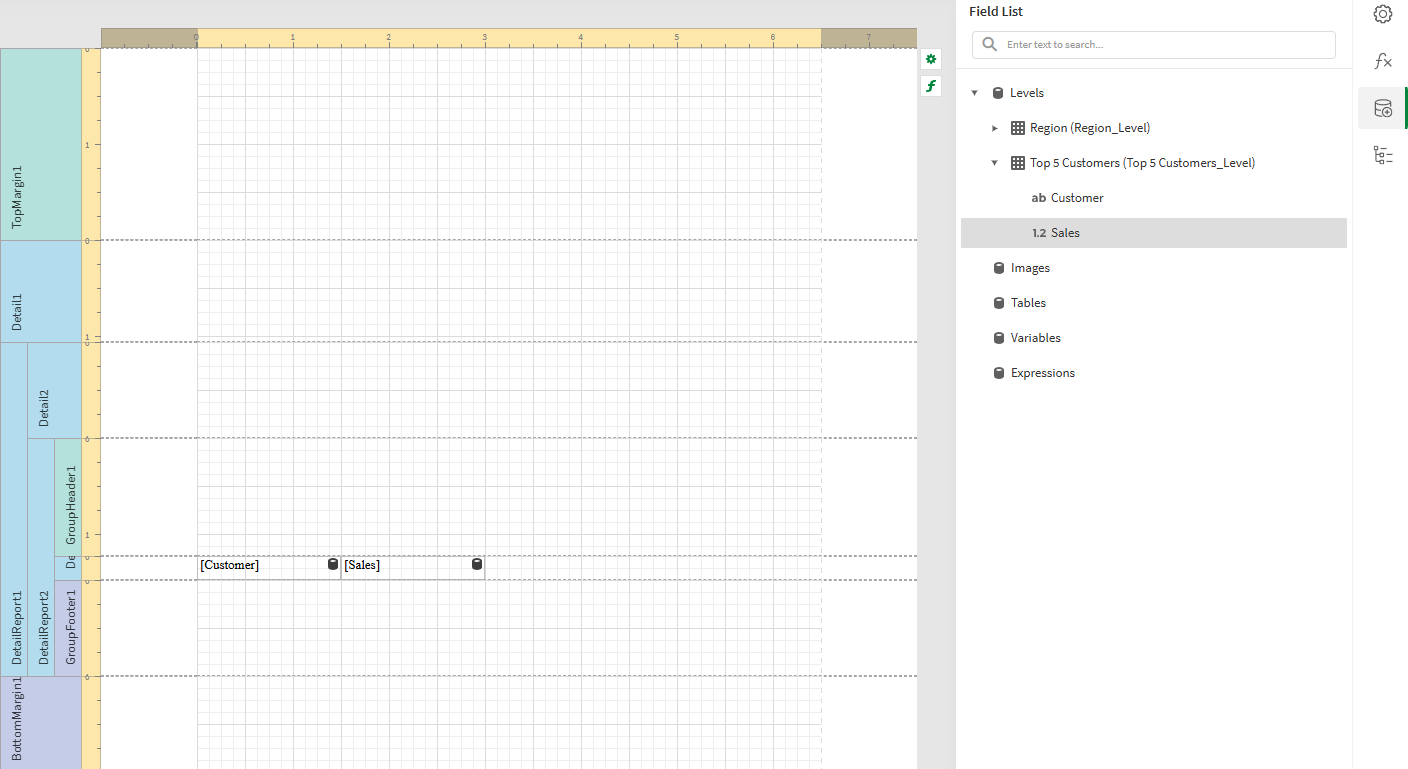
Task: Collapse the Levels node
Action: click(x=975, y=92)
